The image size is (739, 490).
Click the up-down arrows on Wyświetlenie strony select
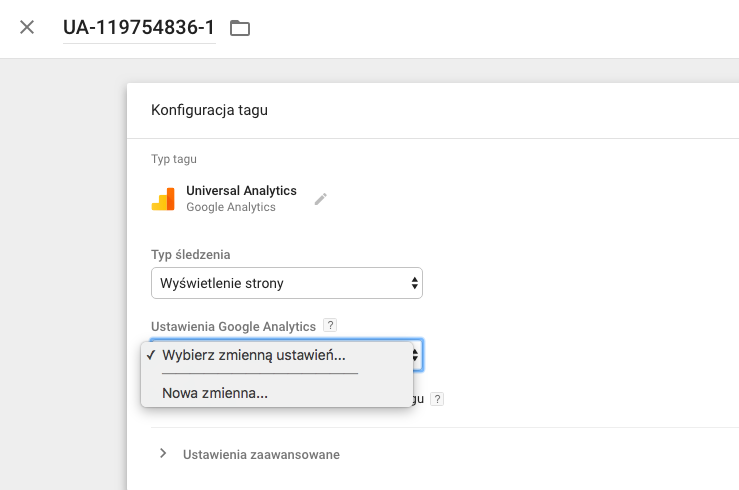point(414,283)
